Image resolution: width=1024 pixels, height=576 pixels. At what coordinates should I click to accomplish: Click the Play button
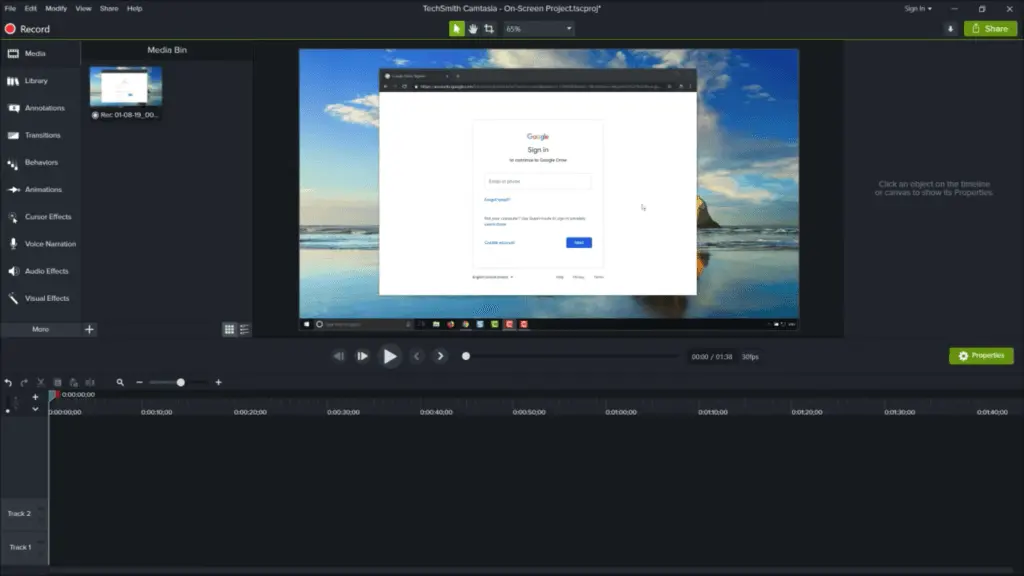point(390,357)
